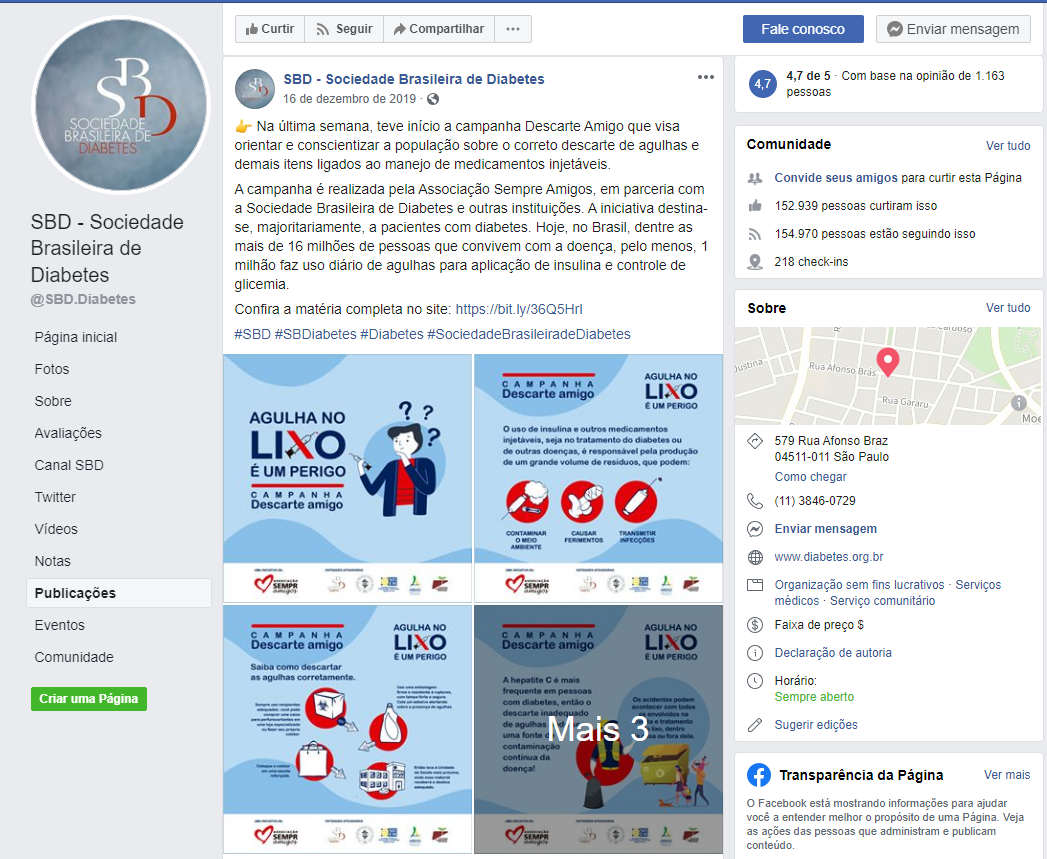Click the #SBD hashtag
This screenshot has width=1047, height=859.
(x=252, y=334)
